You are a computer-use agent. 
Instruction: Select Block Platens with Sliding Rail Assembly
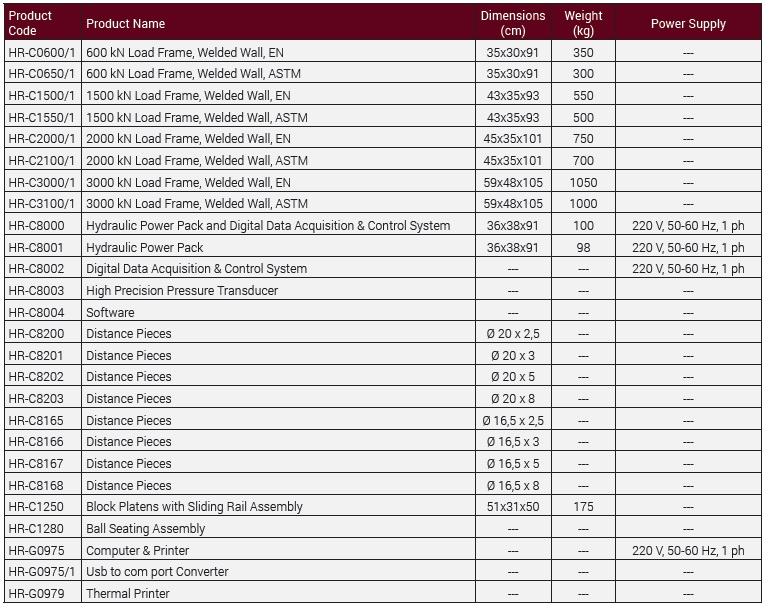[x=194, y=507]
